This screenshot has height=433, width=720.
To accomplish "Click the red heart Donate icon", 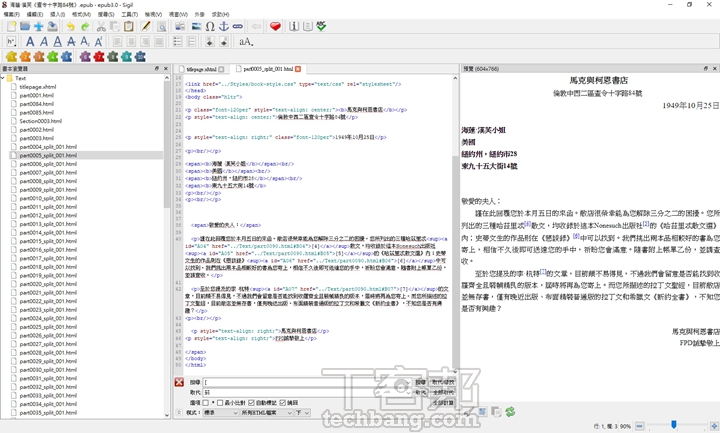I will 275,27.
